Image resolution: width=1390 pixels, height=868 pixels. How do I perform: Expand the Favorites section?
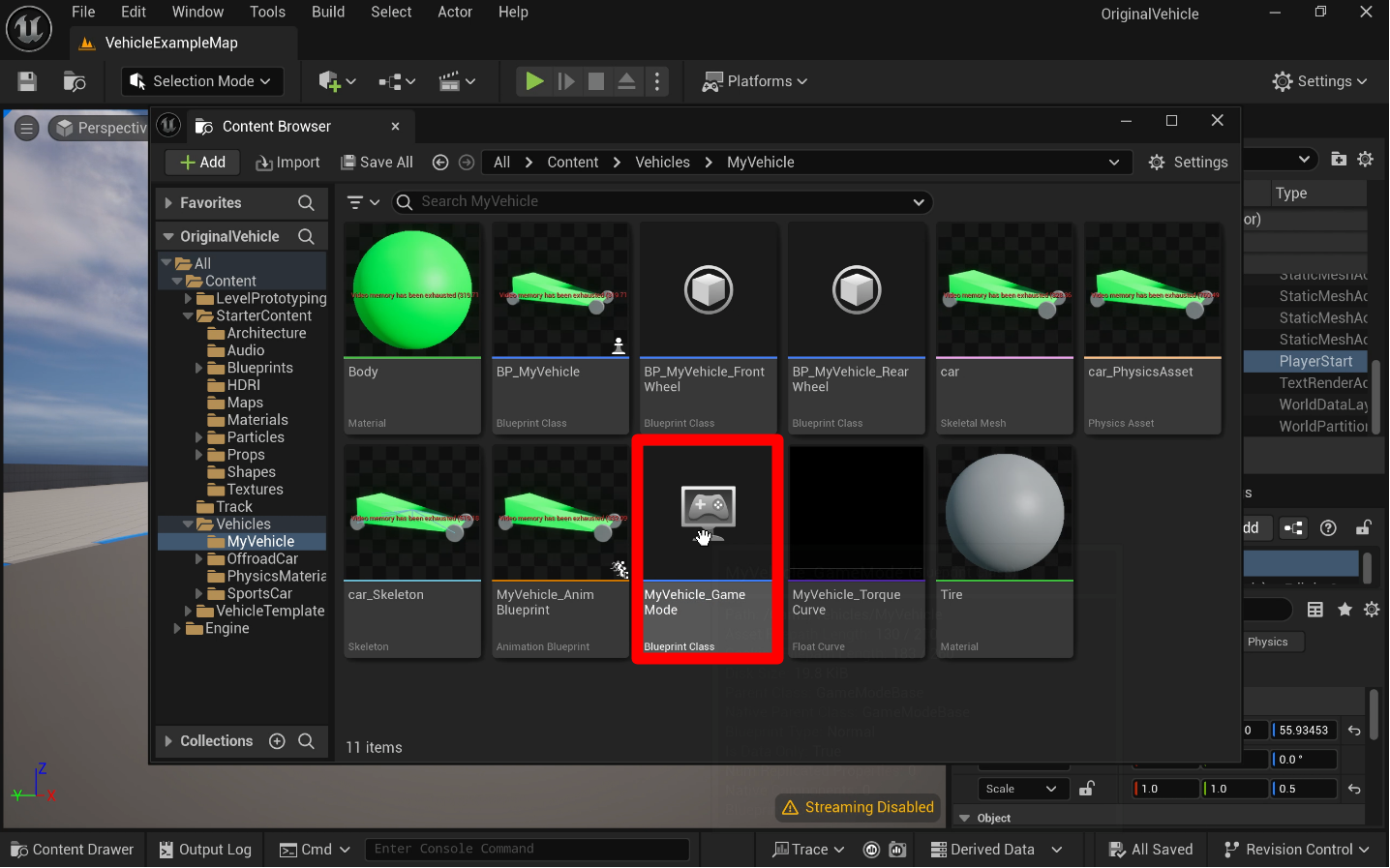[168, 203]
